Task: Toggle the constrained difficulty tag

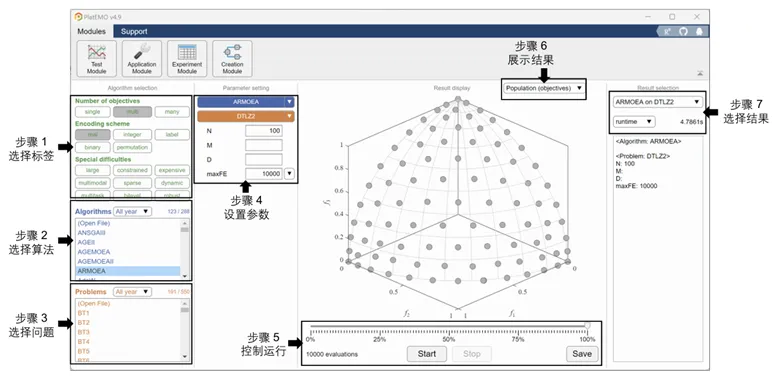Action: 132,170
